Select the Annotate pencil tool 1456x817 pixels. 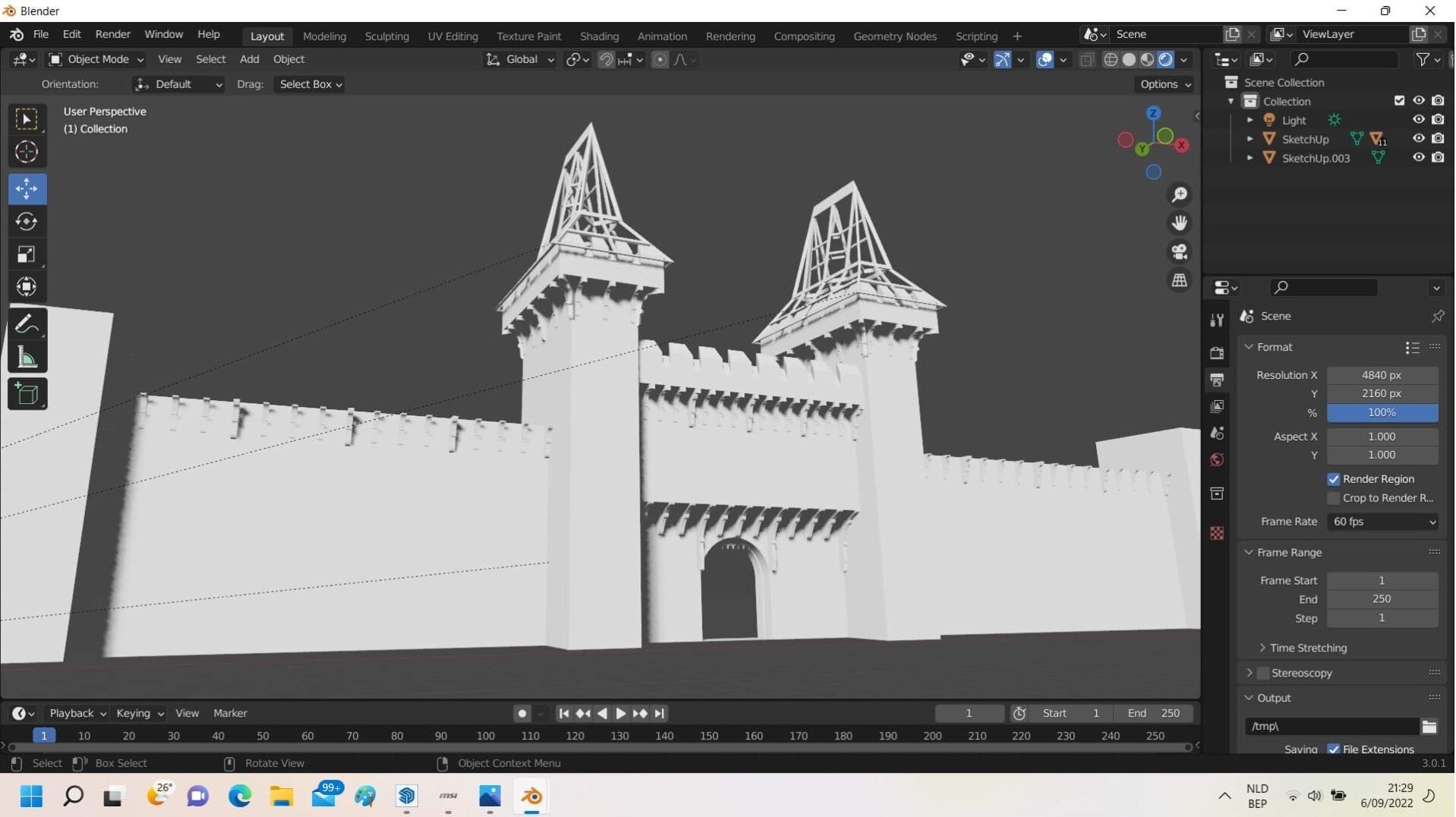point(27,324)
